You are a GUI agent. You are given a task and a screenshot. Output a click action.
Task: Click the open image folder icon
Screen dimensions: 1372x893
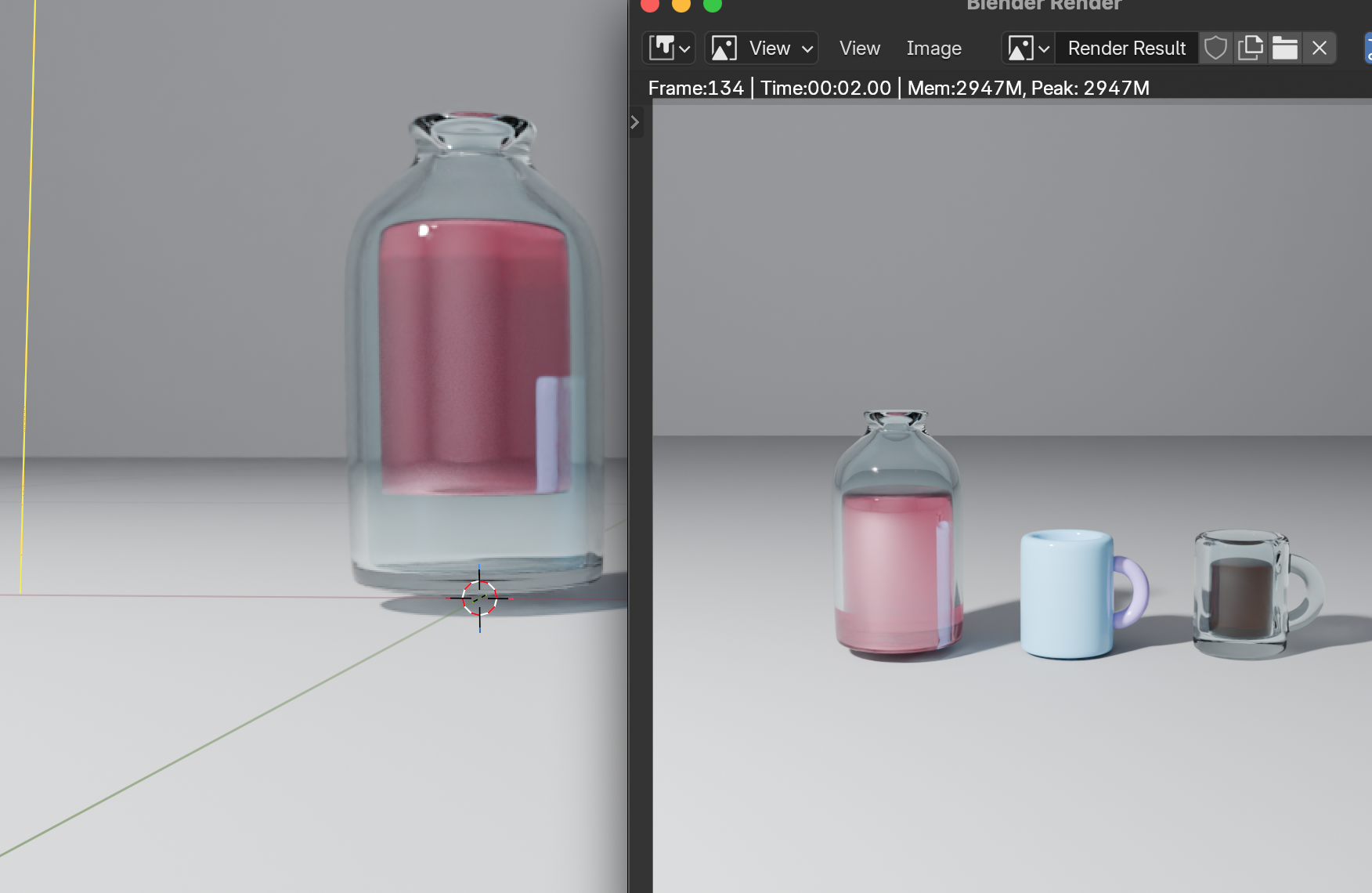1285,49
